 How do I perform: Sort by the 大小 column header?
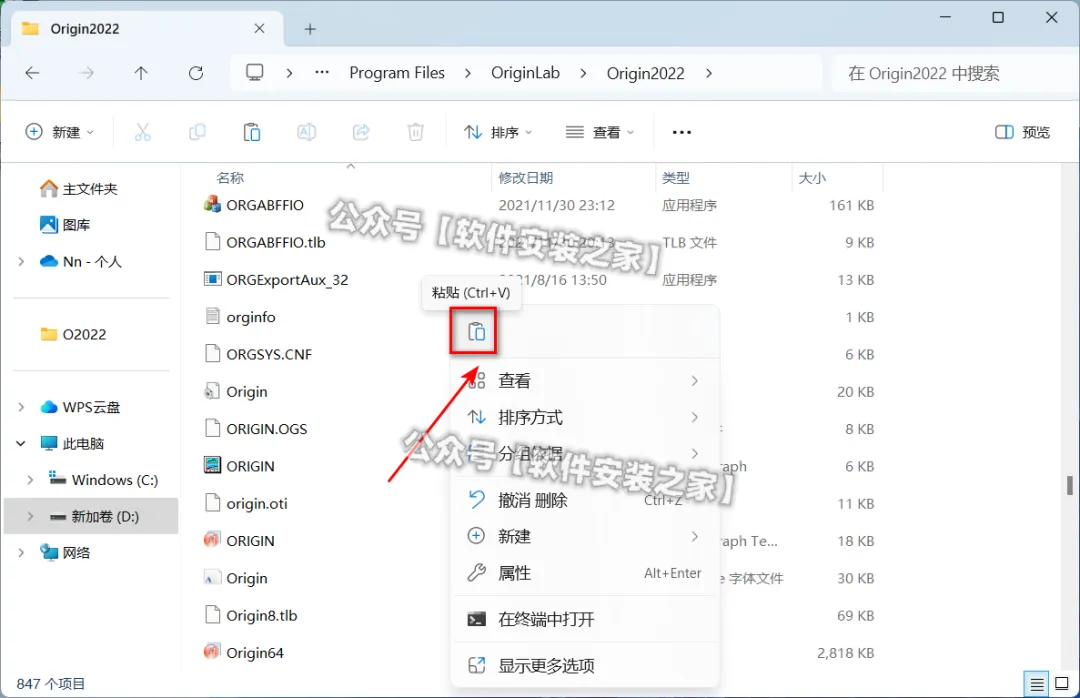pyautogui.click(x=811, y=178)
